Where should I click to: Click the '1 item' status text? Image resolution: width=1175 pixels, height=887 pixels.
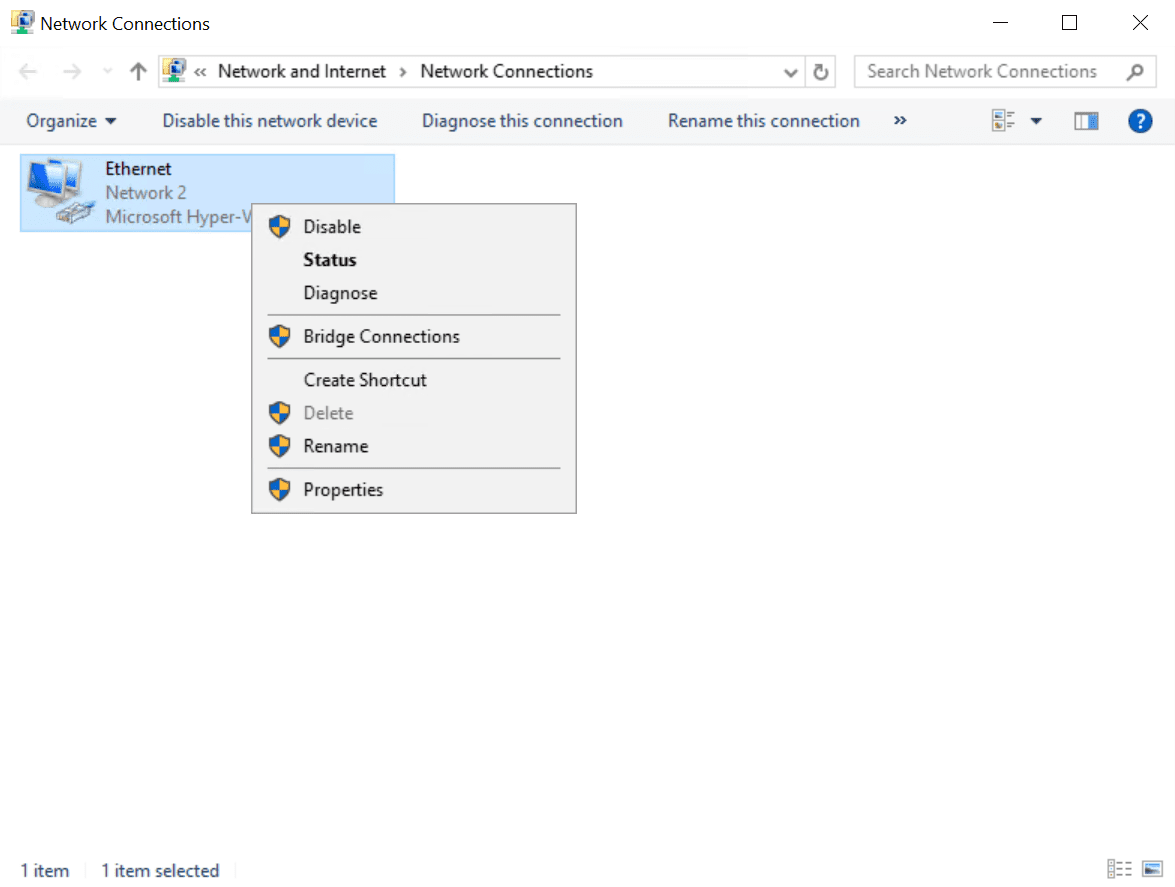tap(45, 871)
